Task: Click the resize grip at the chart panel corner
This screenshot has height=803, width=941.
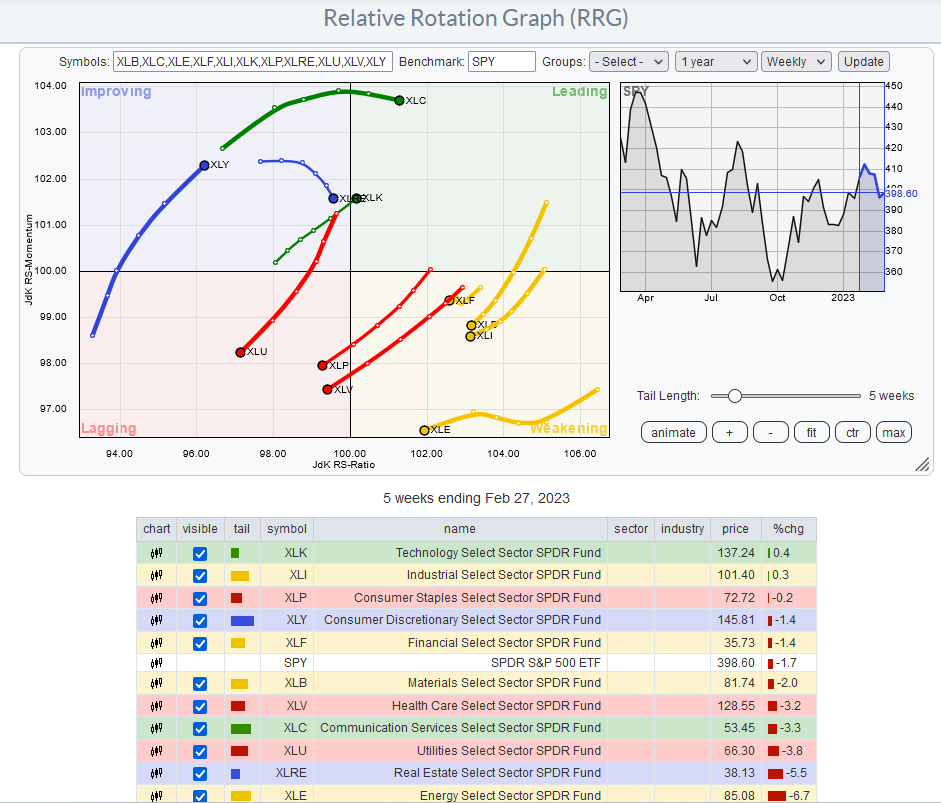Action: pyautogui.click(x=922, y=464)
